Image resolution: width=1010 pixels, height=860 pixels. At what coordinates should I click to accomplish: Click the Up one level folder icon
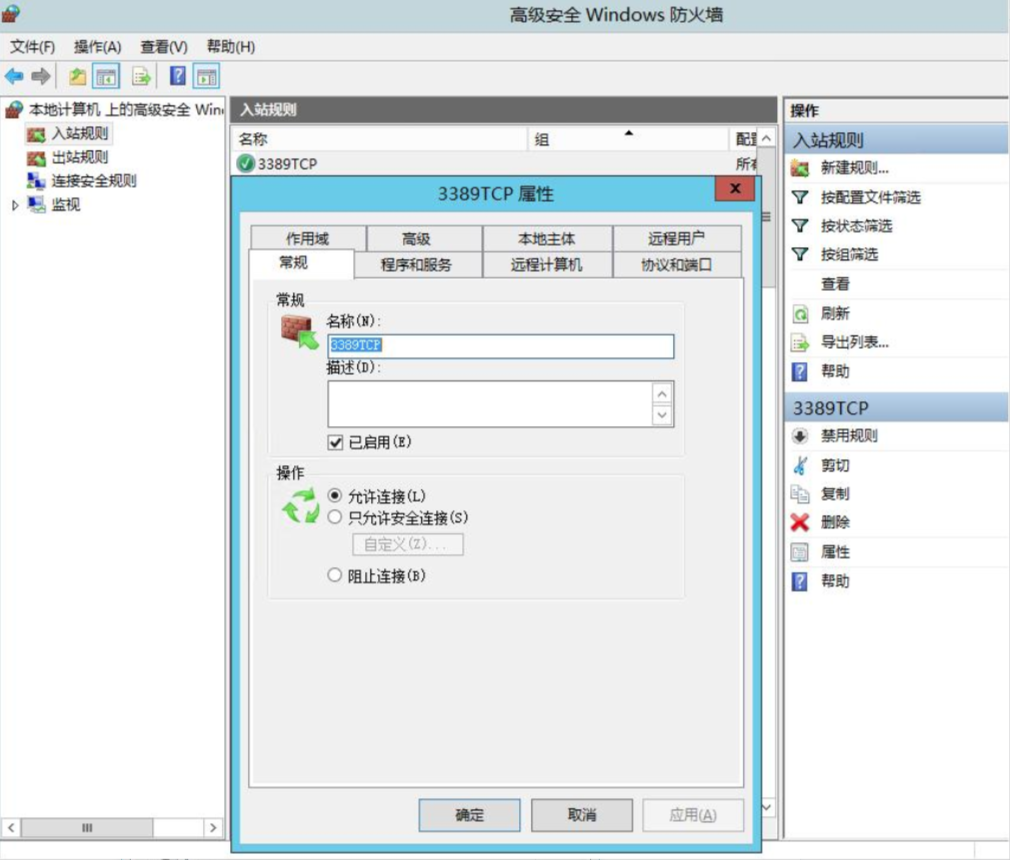coord(77,77)
